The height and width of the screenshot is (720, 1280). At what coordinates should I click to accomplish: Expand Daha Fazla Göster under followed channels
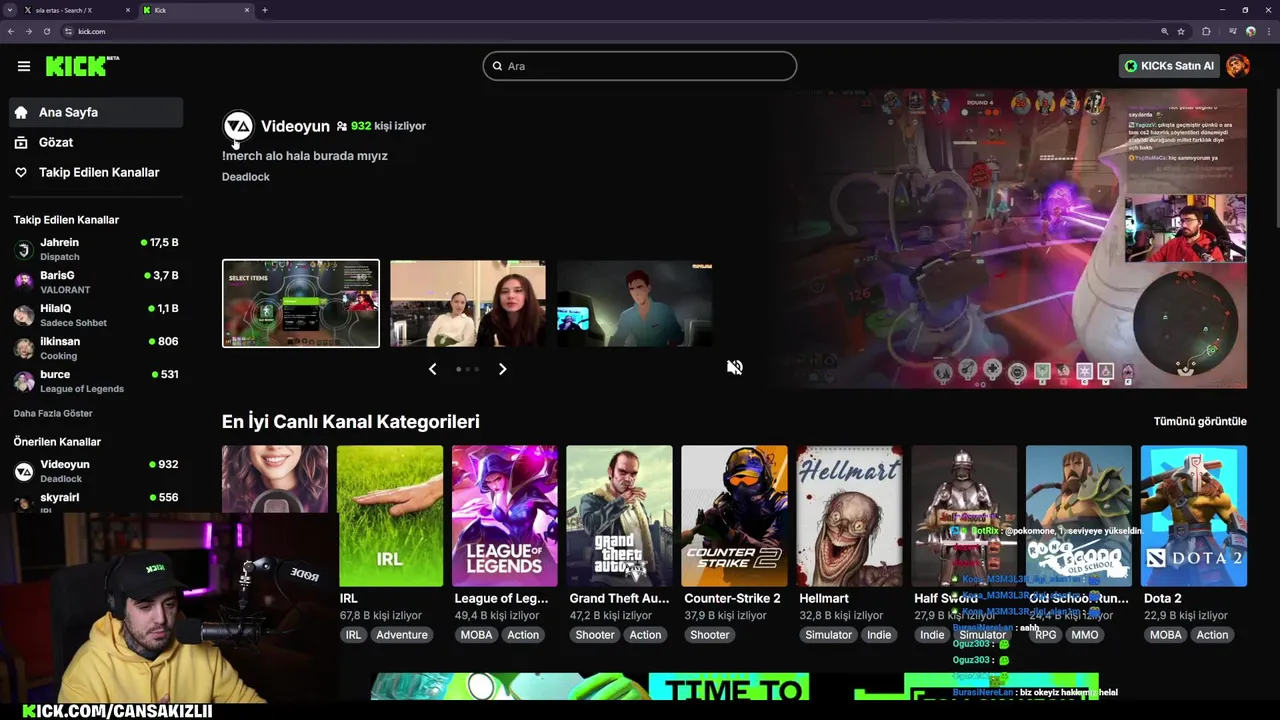click(53, 413)
